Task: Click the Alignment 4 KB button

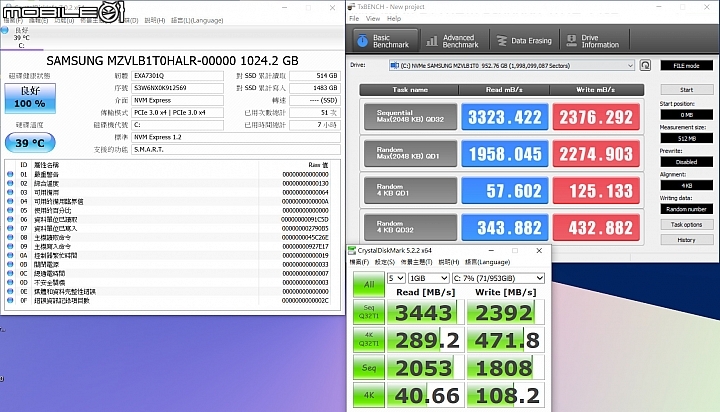Action: click(x=686, y=186)
